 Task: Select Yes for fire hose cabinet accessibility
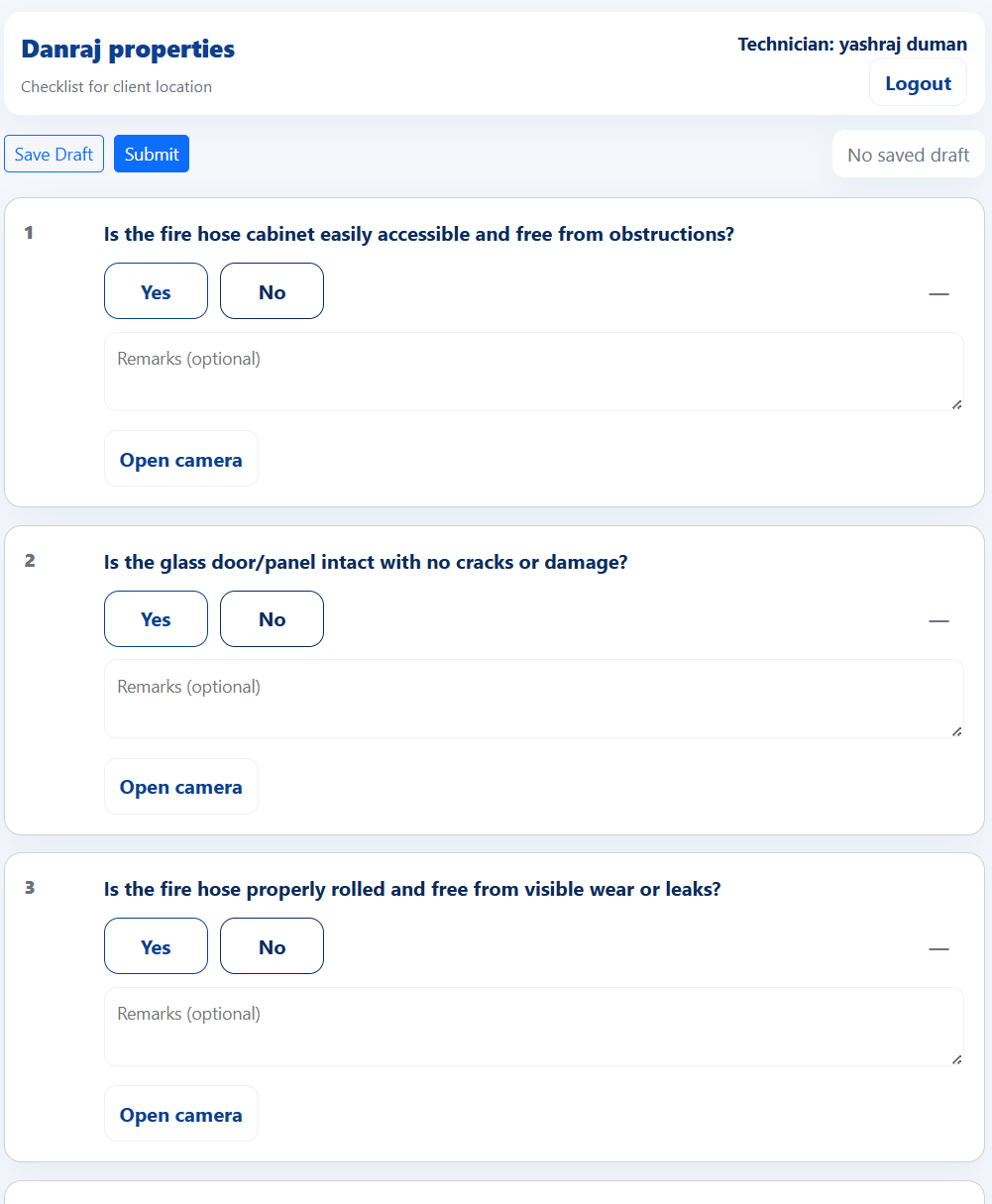(156, 290)
